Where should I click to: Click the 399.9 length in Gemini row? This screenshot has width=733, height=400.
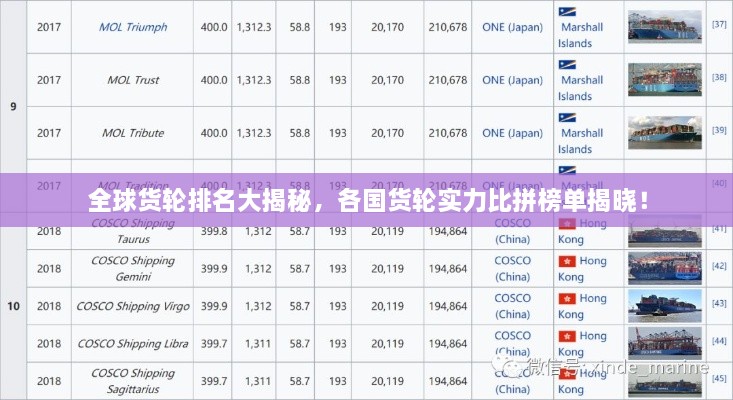(x=214, y=269)
